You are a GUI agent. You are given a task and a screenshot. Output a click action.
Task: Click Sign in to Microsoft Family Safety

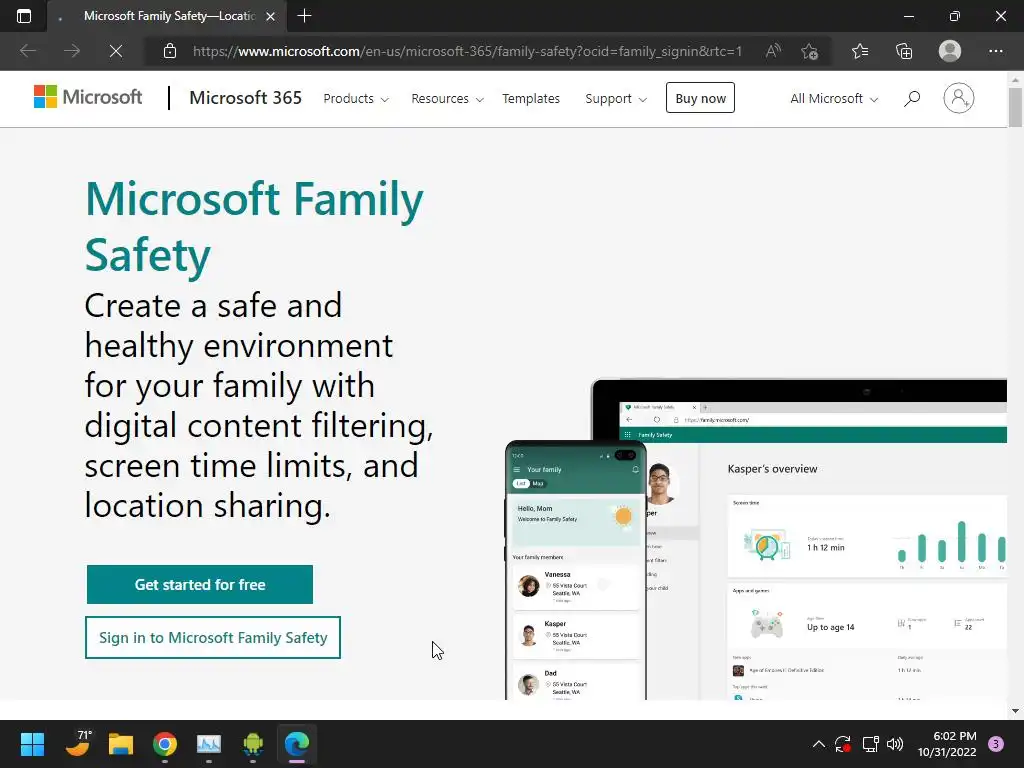213,637
